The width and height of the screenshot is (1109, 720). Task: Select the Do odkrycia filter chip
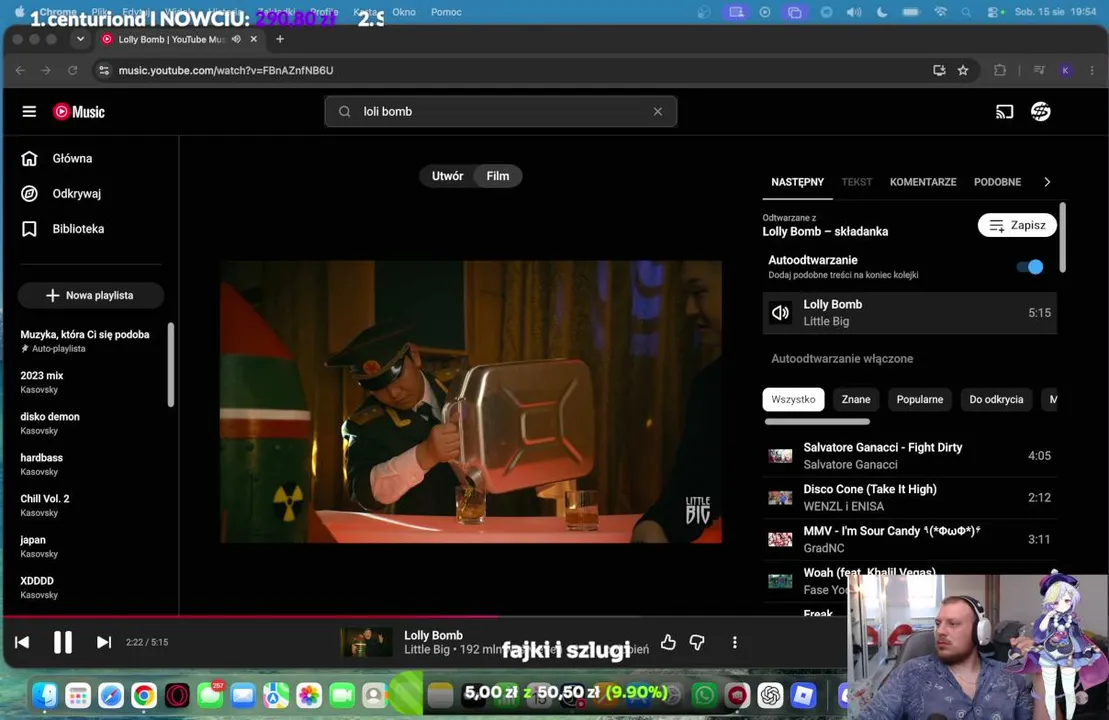(996, 400)
